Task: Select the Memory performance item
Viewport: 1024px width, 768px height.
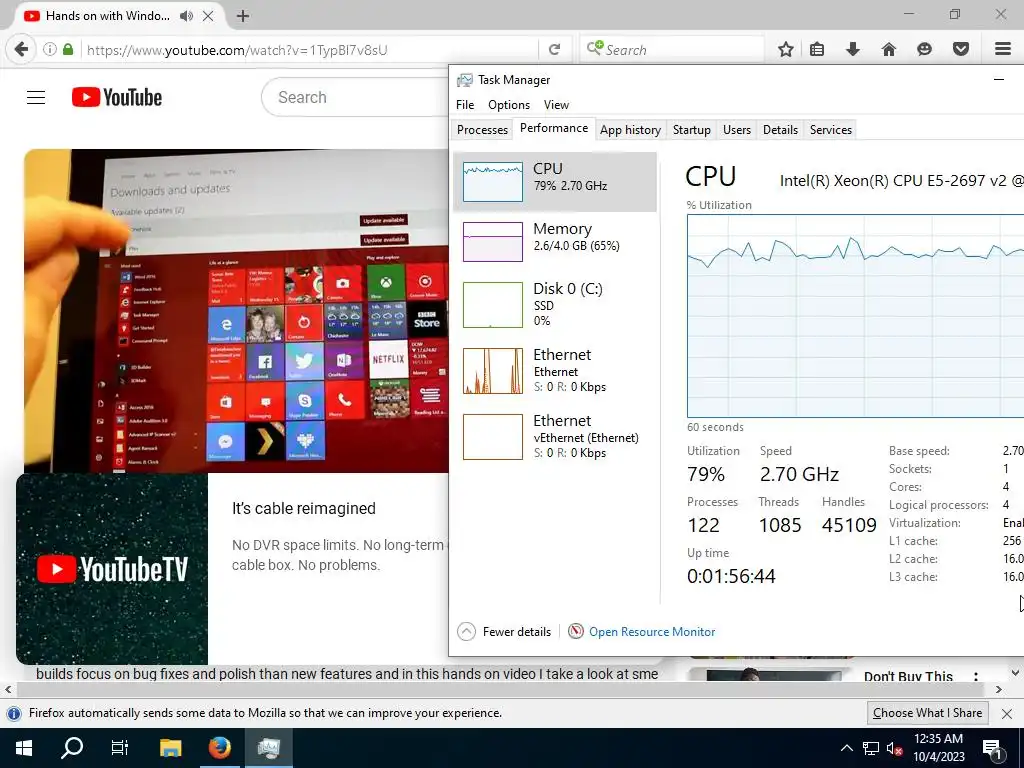Action: tap(554, 241)
